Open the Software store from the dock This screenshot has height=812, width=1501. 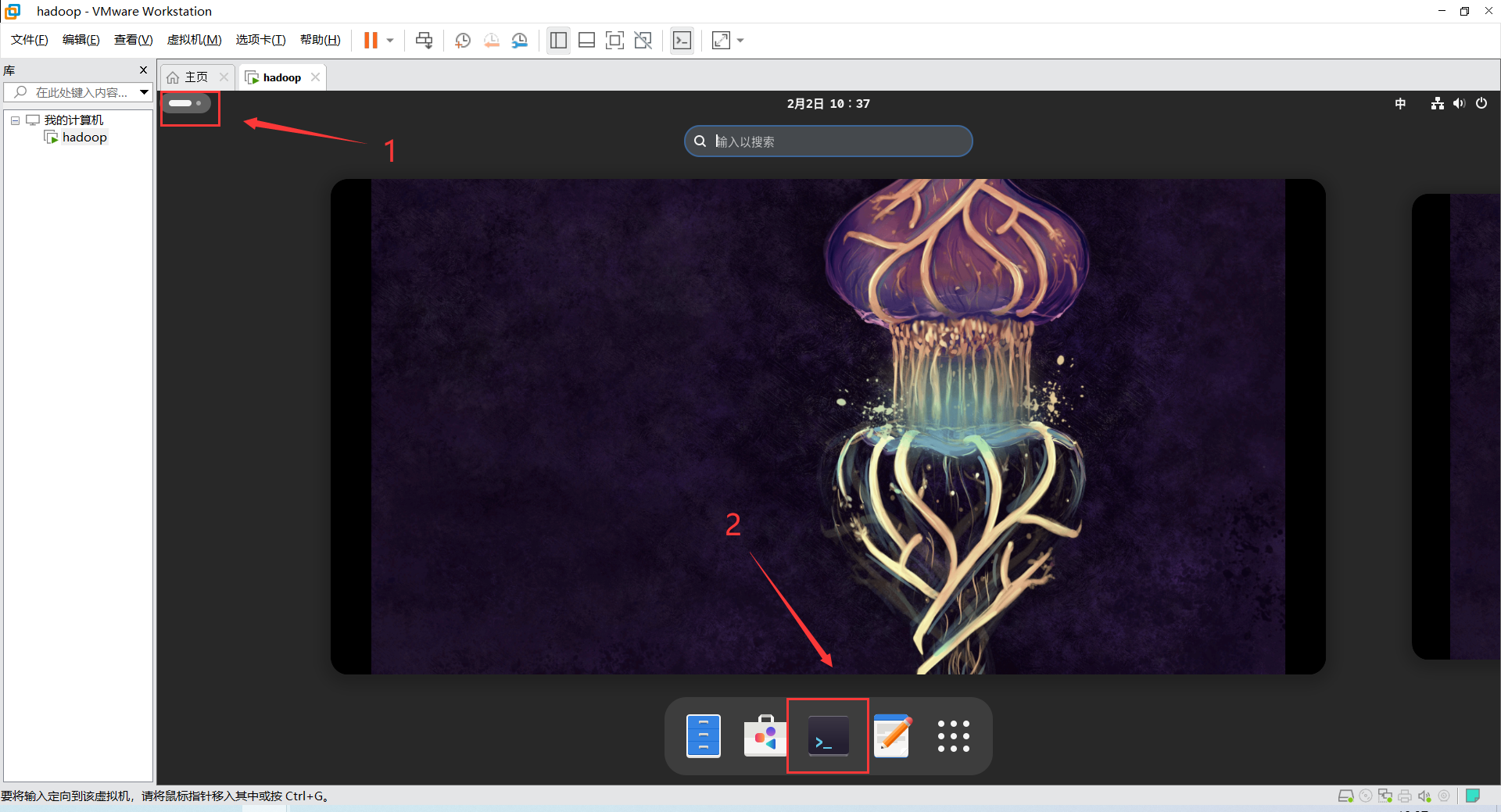765,735
